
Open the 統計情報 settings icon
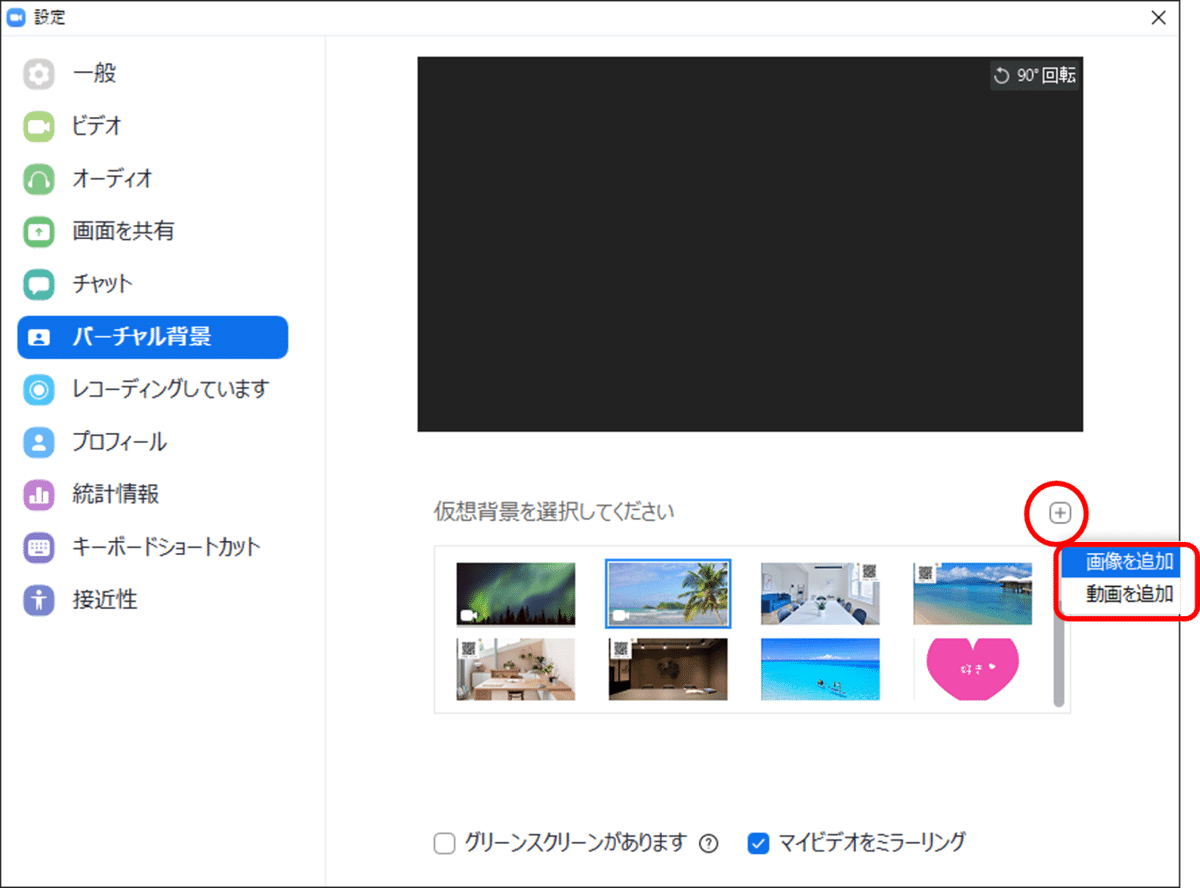click(38, 494)
